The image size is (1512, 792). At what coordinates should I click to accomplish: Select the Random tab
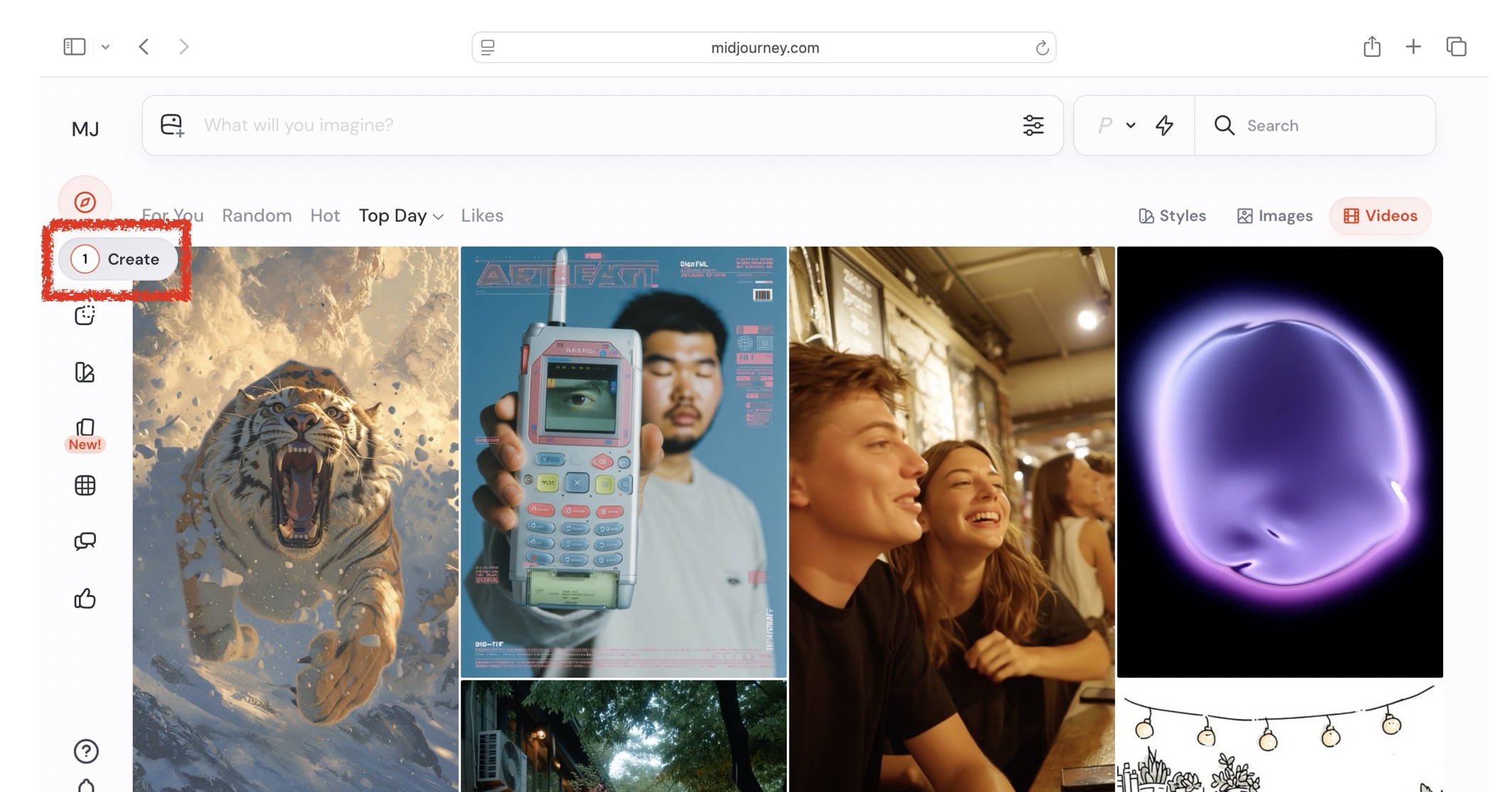[x=257, y=216]
